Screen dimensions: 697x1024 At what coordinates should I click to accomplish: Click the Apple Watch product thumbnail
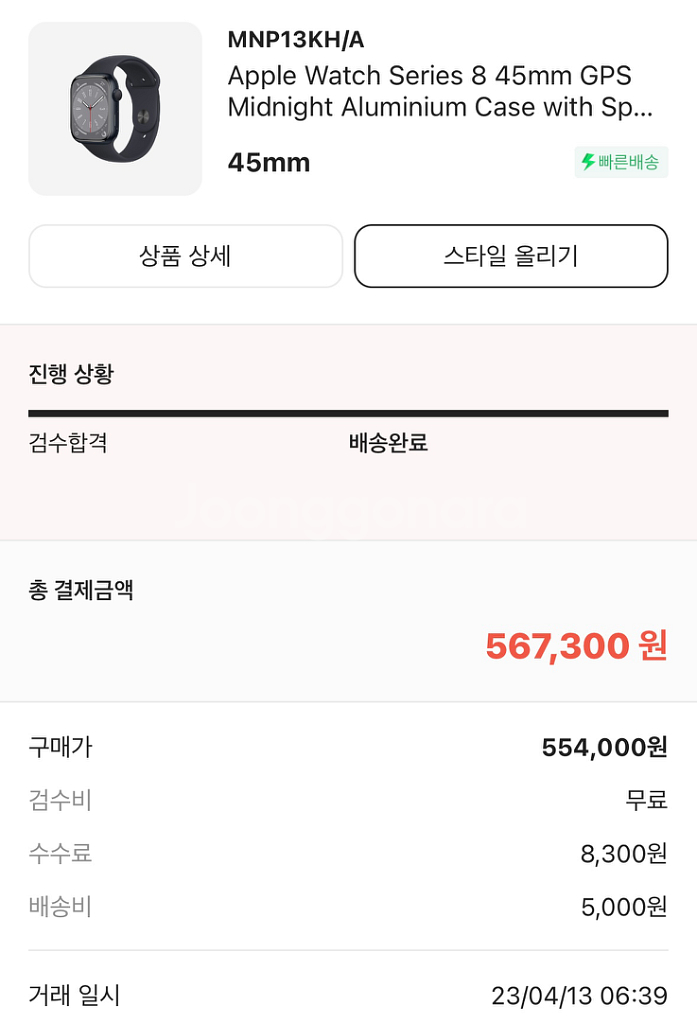[x=115, y=108]
